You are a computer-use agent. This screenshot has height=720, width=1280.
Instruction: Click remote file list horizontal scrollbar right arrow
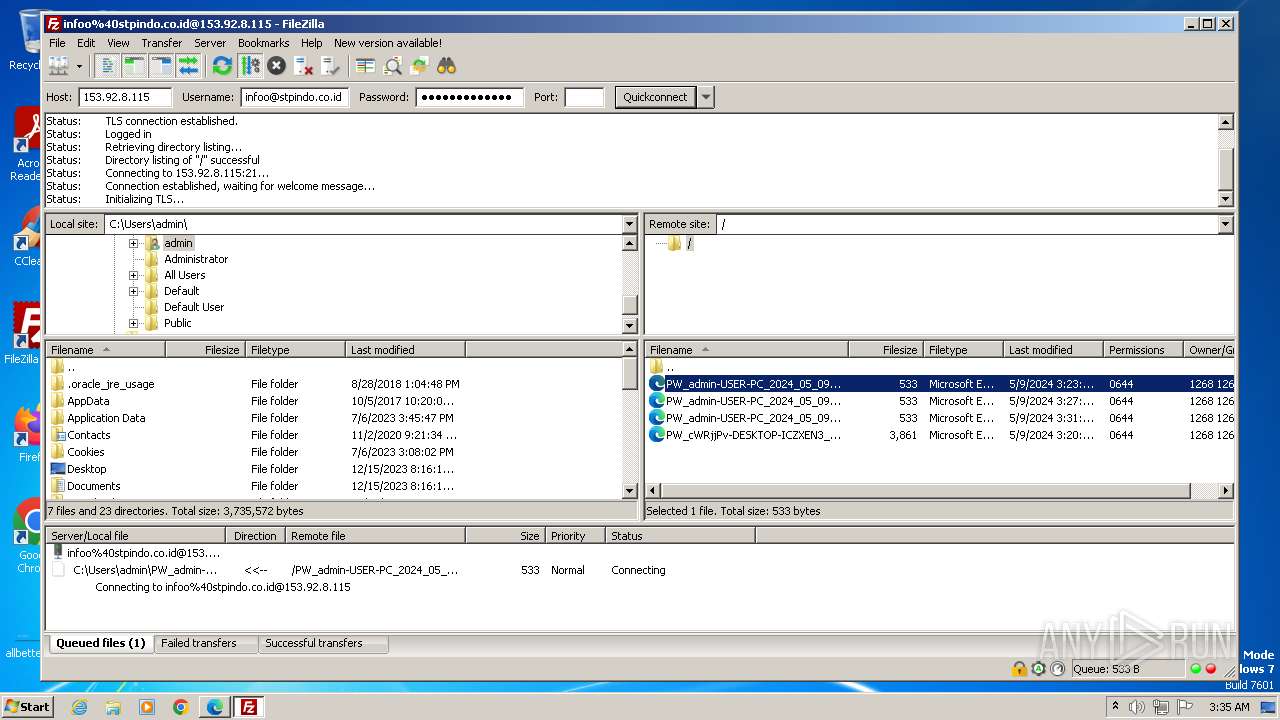coord(1226,491)
